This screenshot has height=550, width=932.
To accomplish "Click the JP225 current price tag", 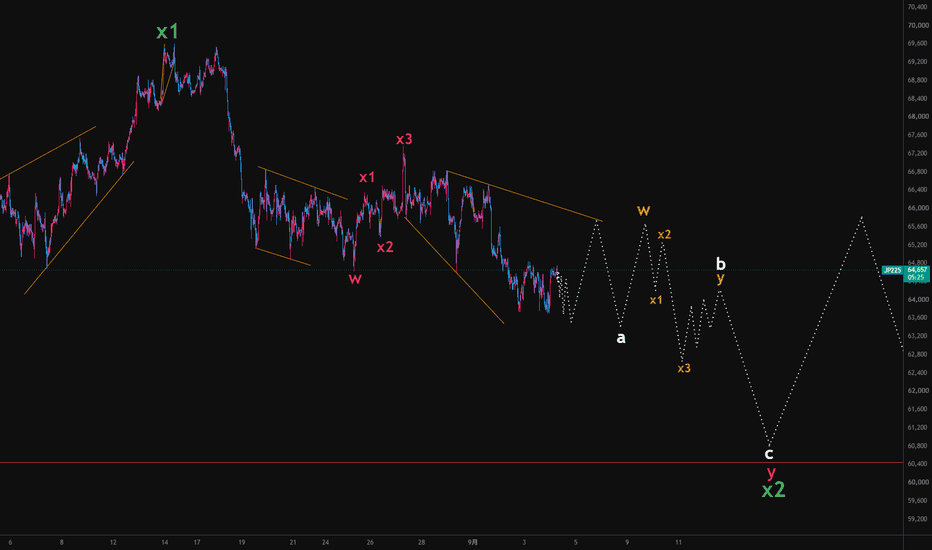I will click(x=906, y=274).
